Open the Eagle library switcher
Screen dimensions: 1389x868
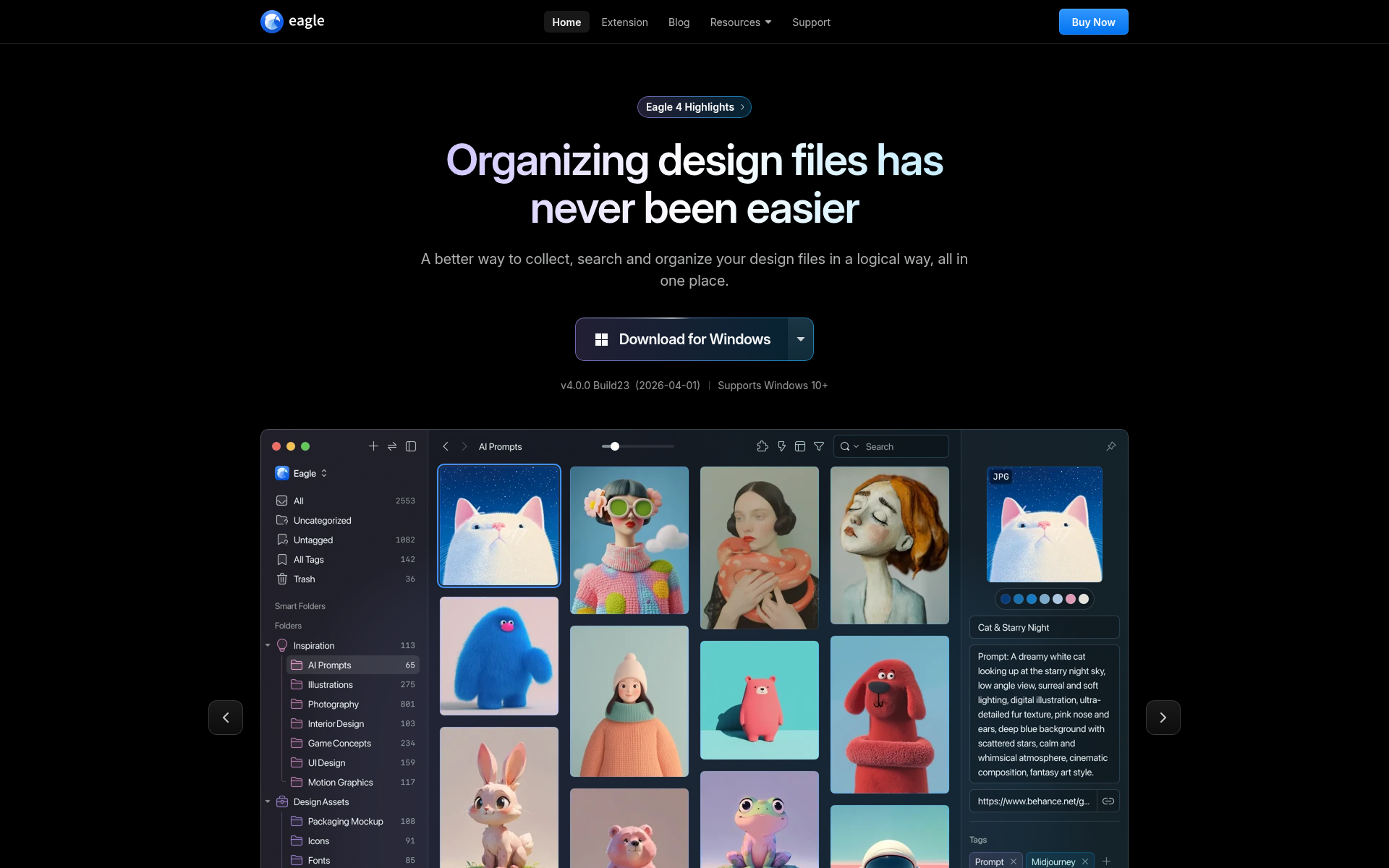pos(302,473)
